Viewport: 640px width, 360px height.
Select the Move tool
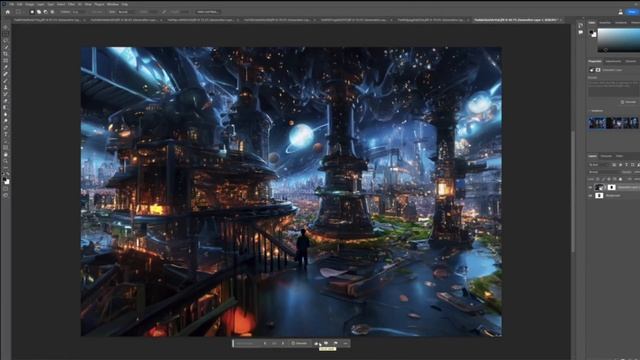pyautogui.click(x=6, y=27)
